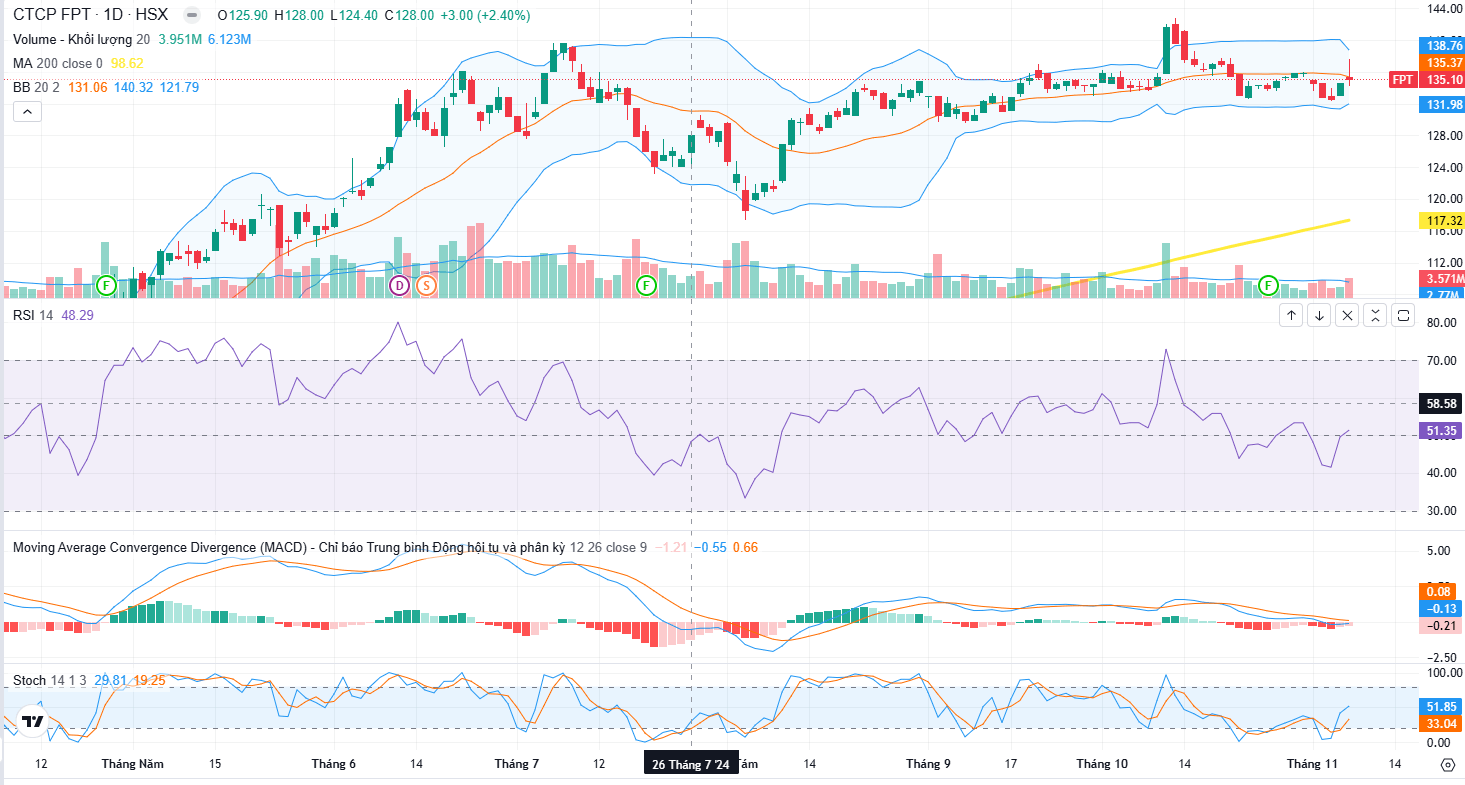This screenshot has width=1465, height=785.
Task: Open the F marker near Tháng Năm
Action: tap(106, 286)
